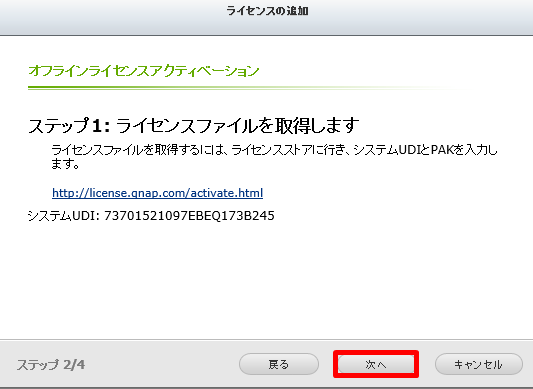Go back with the 戻る button
This screenshot has width=533, height=389.
coord(279,365)
